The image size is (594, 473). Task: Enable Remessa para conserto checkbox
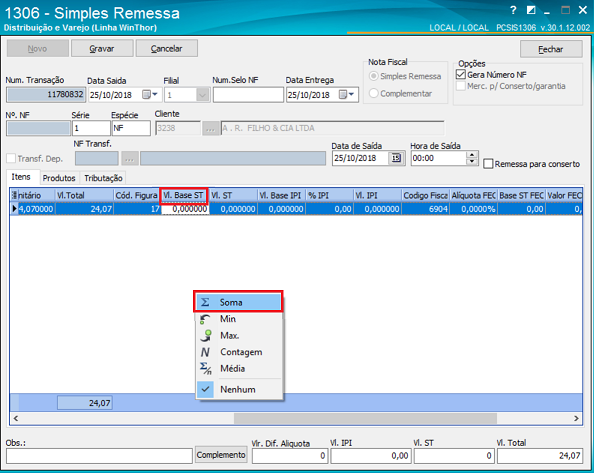pyautogui.click(x=489, y=164)
